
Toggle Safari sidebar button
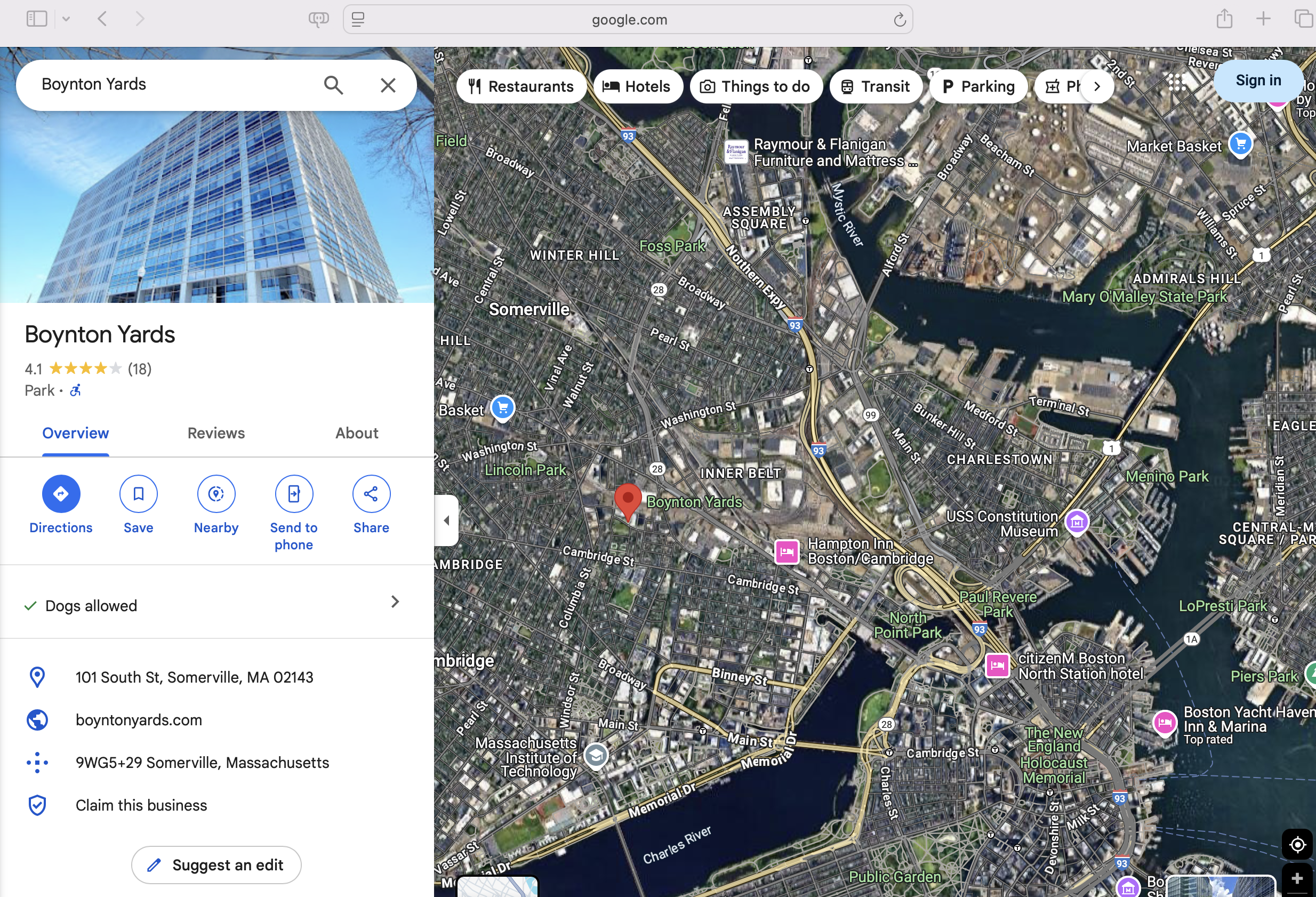(37, 19)
